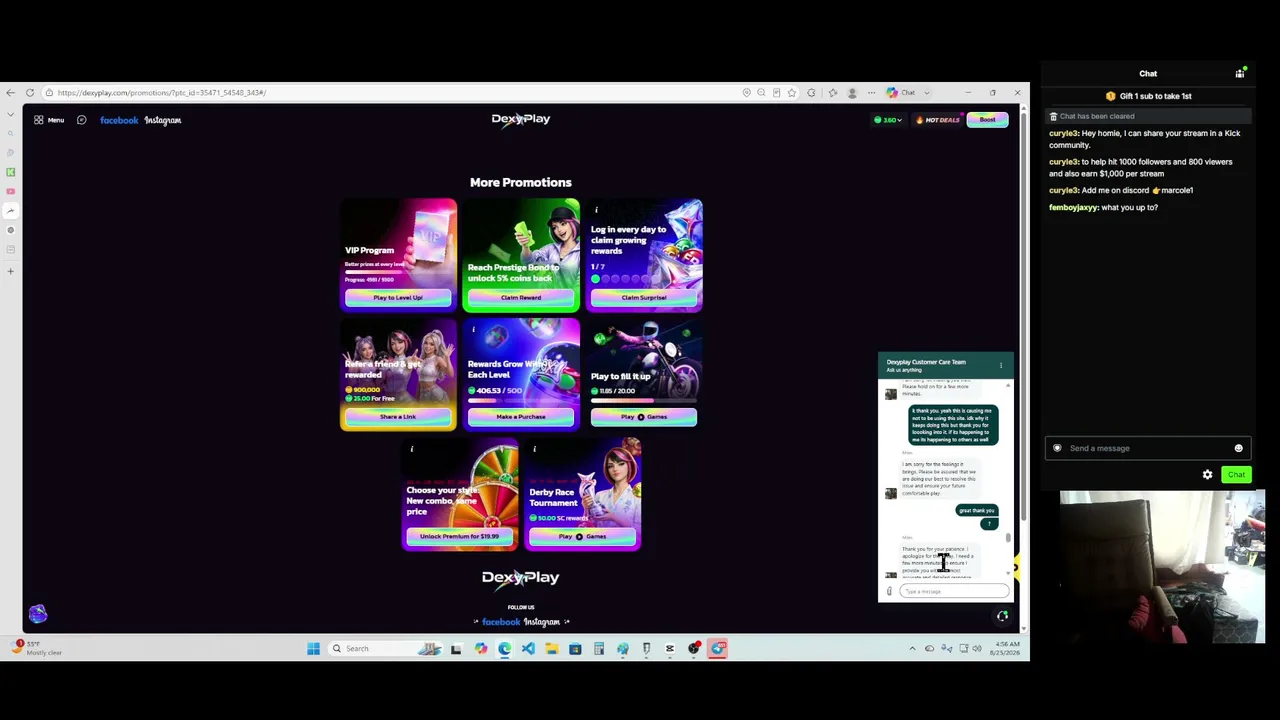Open the stream chat leaderboard icon
The height and width of the screenshot is (720, 1280).
click(1240, 73)
